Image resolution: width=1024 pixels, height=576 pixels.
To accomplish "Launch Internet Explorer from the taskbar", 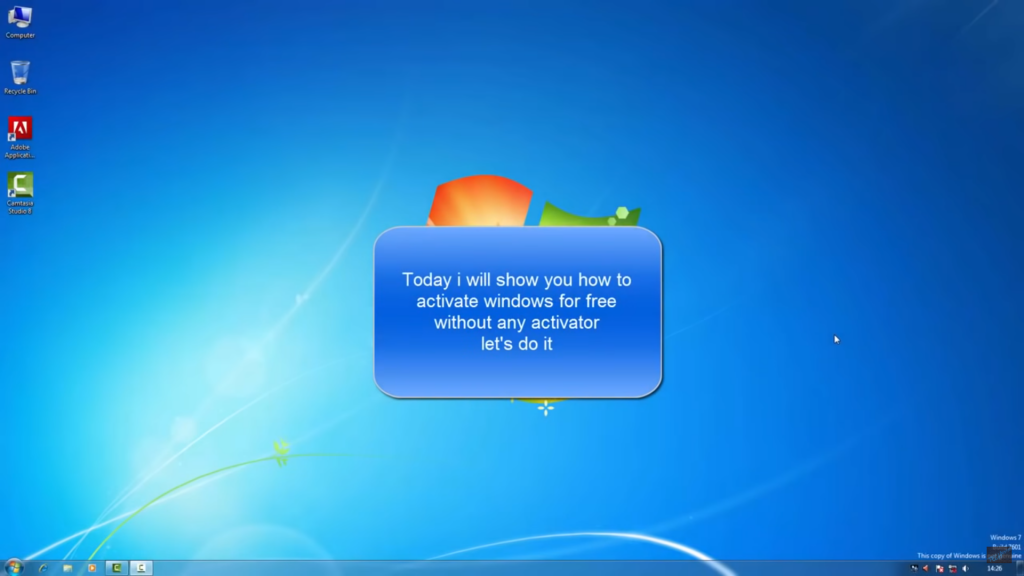I will [43, 568].
